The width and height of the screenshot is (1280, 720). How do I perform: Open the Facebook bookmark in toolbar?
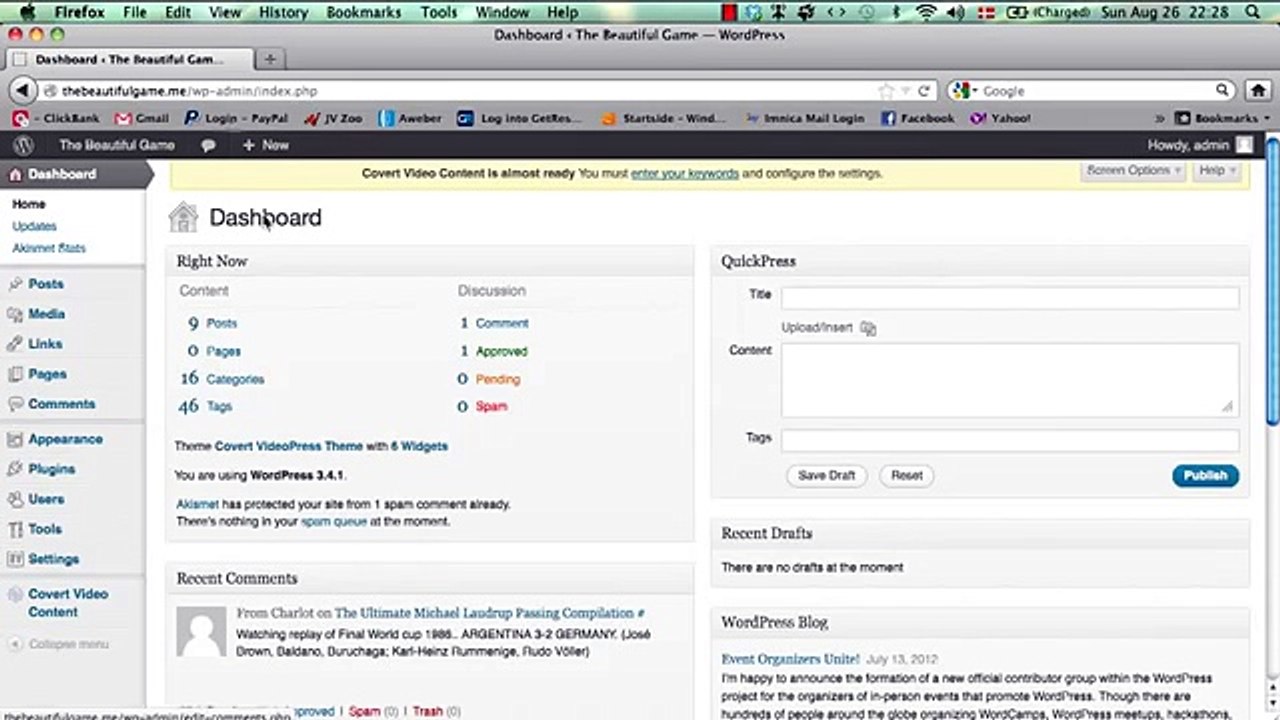coord(917,118)
